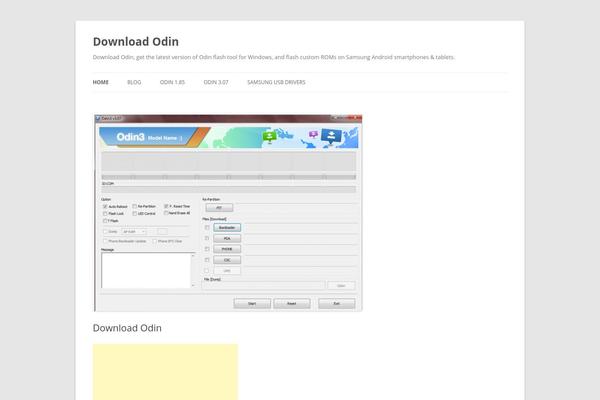Tick the Phone Bootloader Update checkbox
This screenshot has width=600, height=400.
(105, 242)
